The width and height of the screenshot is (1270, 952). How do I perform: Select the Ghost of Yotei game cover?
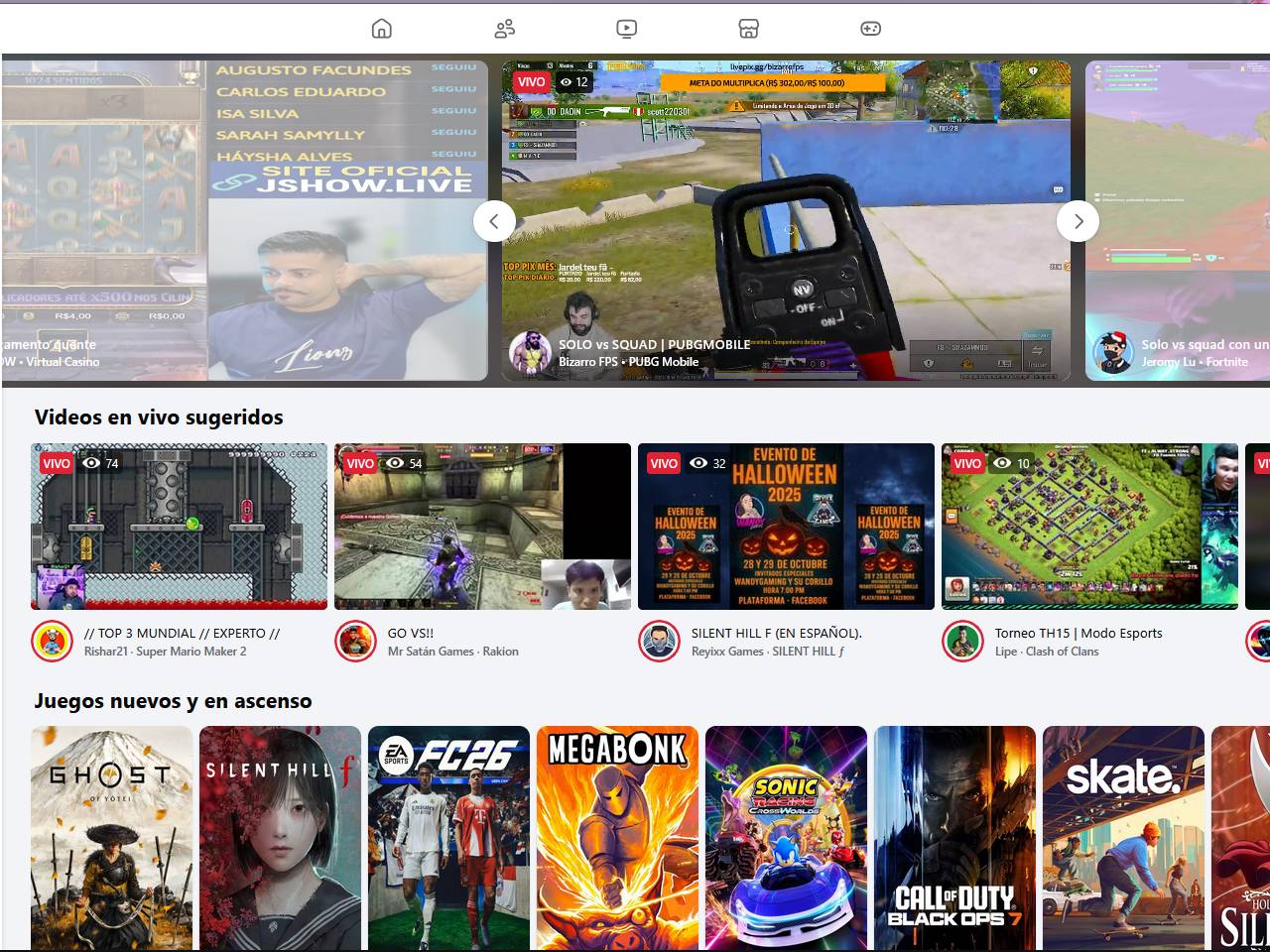click(111, 838)
